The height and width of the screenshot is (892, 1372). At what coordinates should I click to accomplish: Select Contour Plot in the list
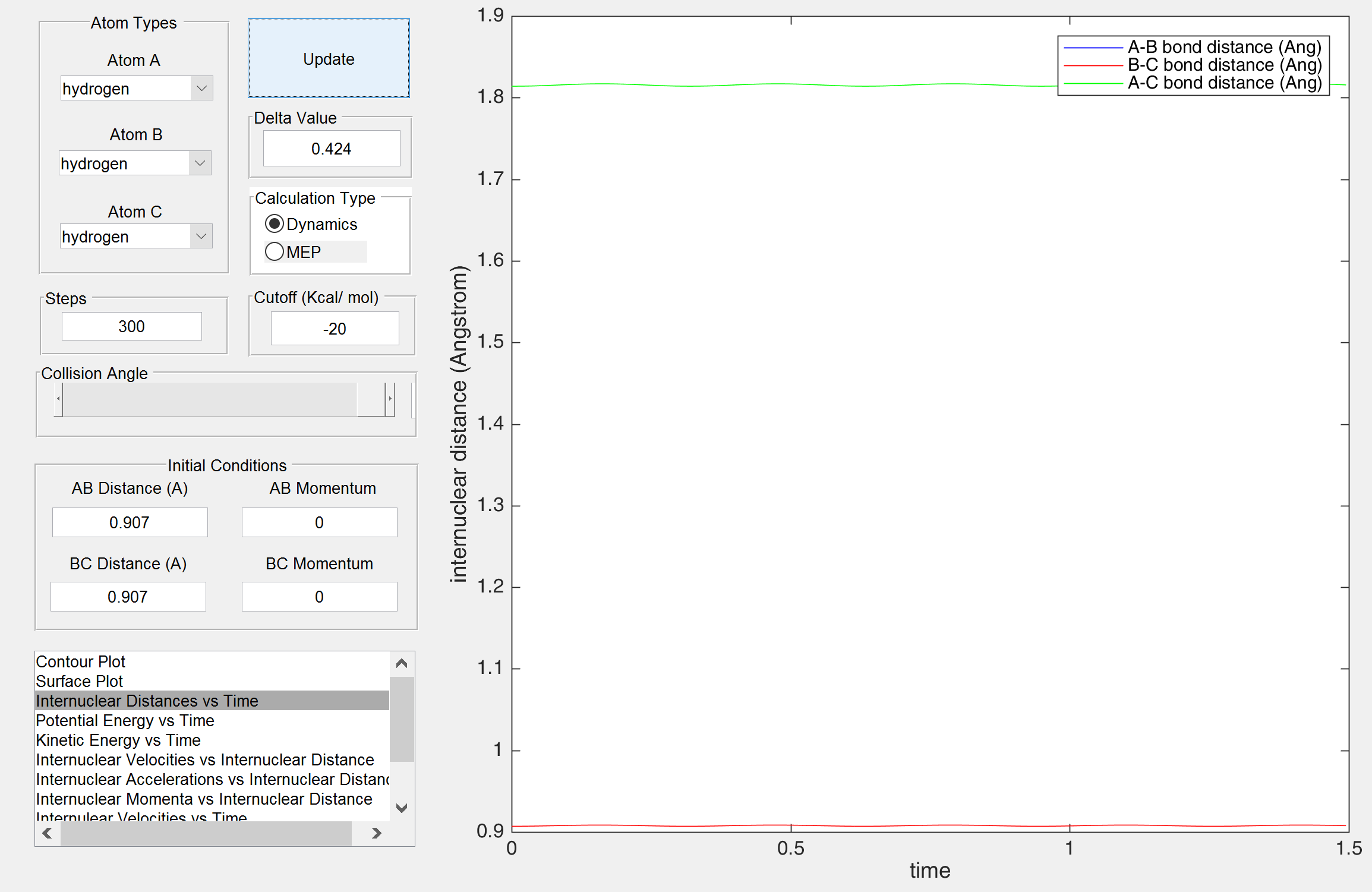click(81, 661)
